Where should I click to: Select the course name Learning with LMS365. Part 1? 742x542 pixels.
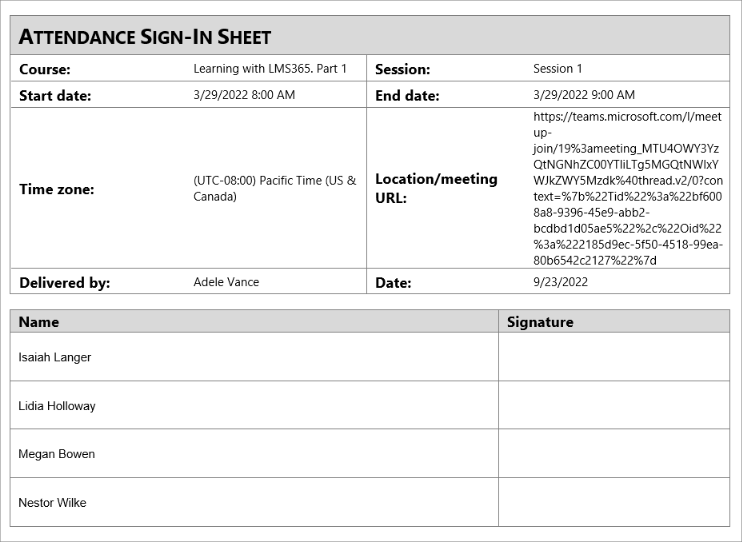click(x=270, y=69)
